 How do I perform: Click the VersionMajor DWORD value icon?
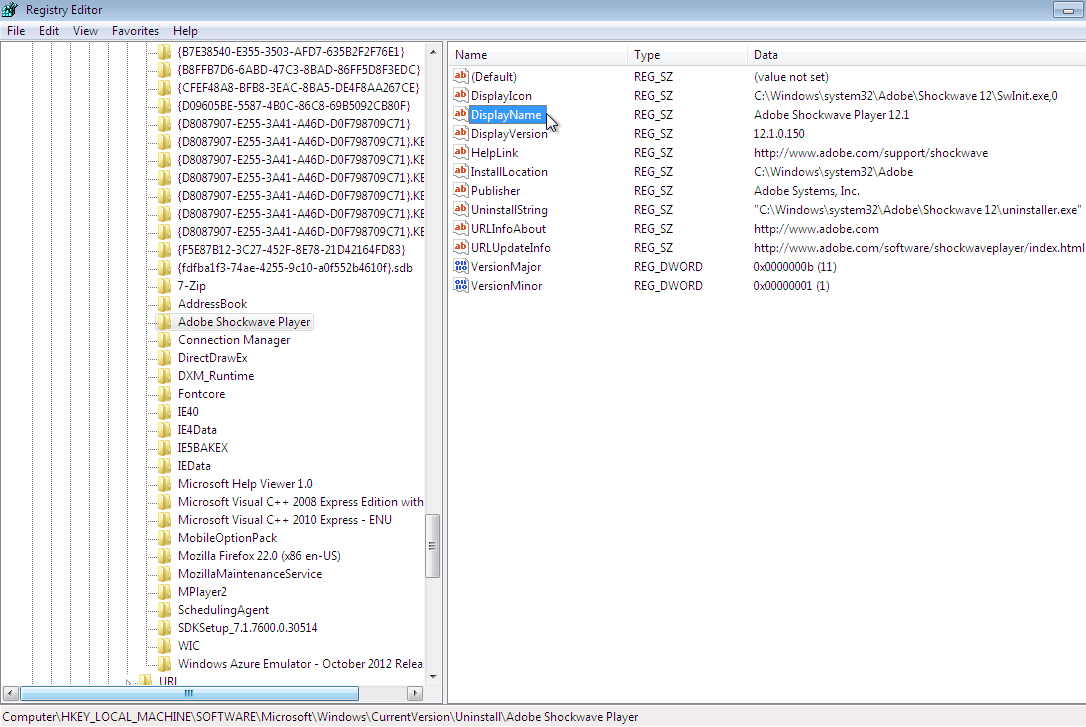461,267
